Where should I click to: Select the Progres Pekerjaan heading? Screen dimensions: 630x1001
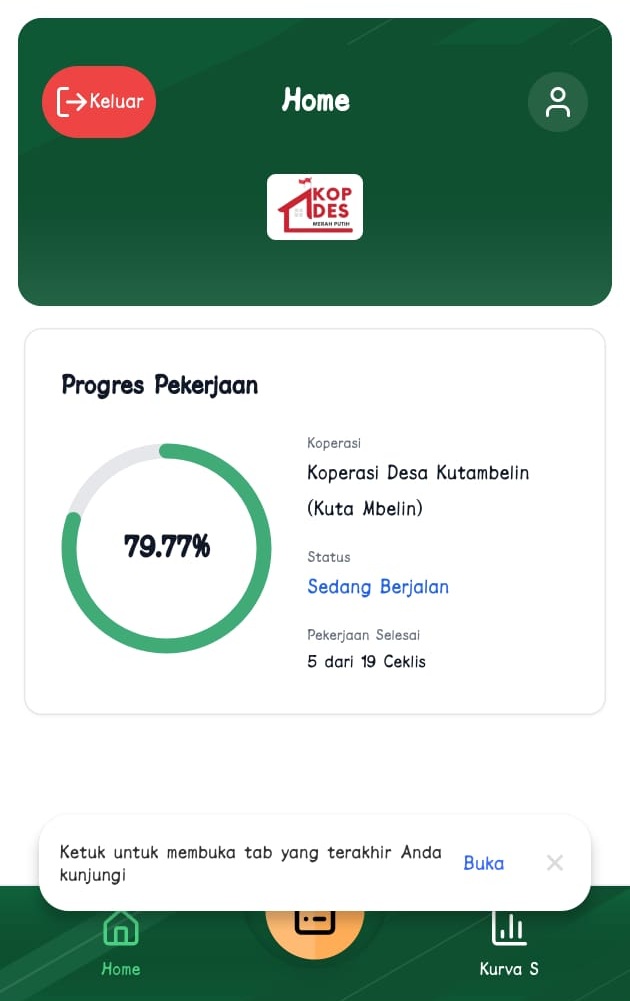160,385
